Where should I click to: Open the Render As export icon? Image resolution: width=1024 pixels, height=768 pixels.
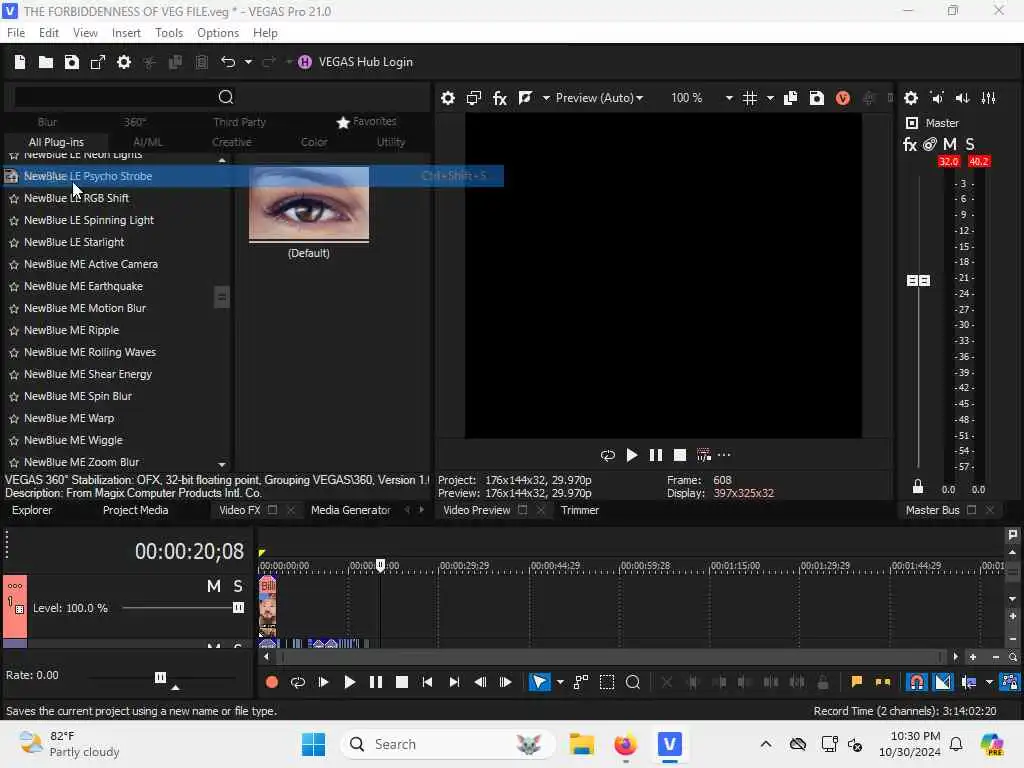(x=98, y=62)
